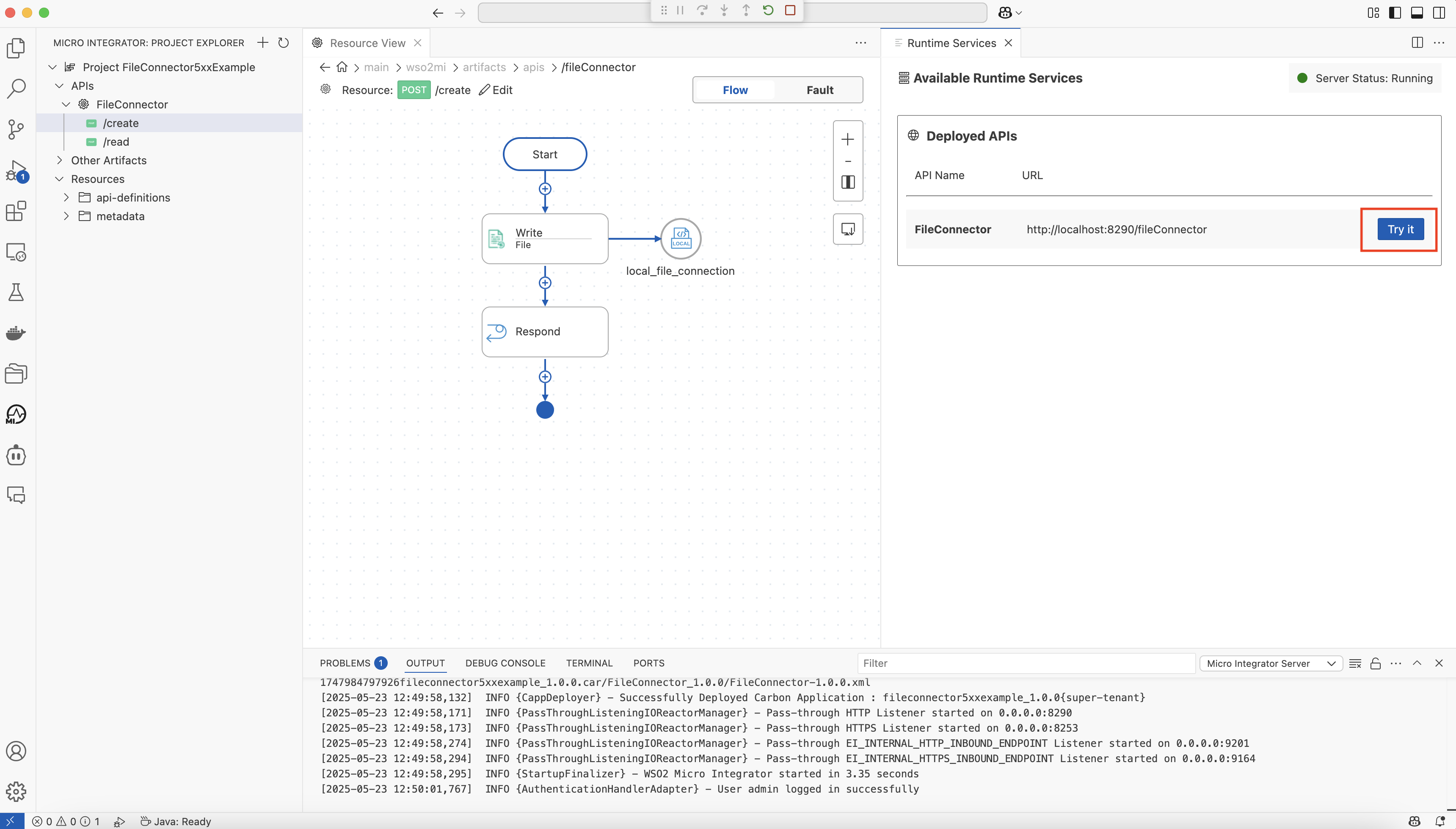Click the download diagram image button
Screen dimensions: 1456x829
847,229
